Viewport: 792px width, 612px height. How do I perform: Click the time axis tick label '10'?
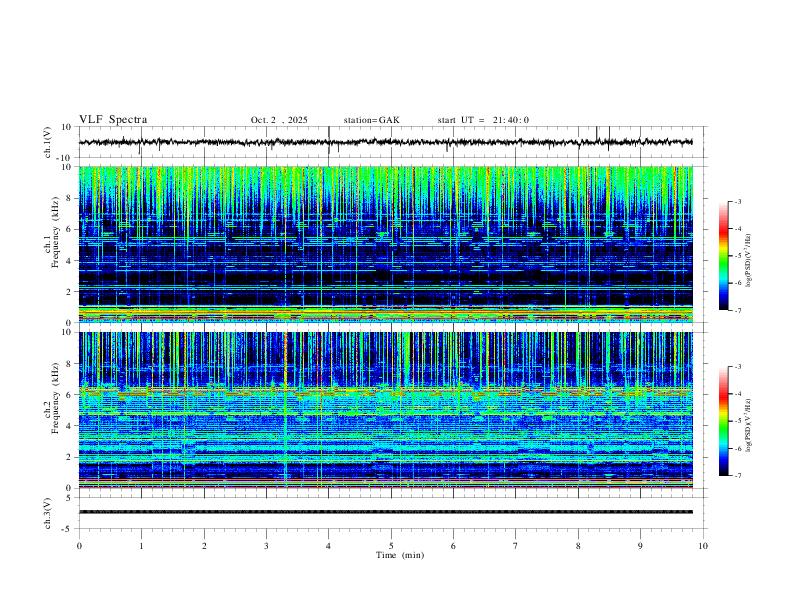click(703, 546)
